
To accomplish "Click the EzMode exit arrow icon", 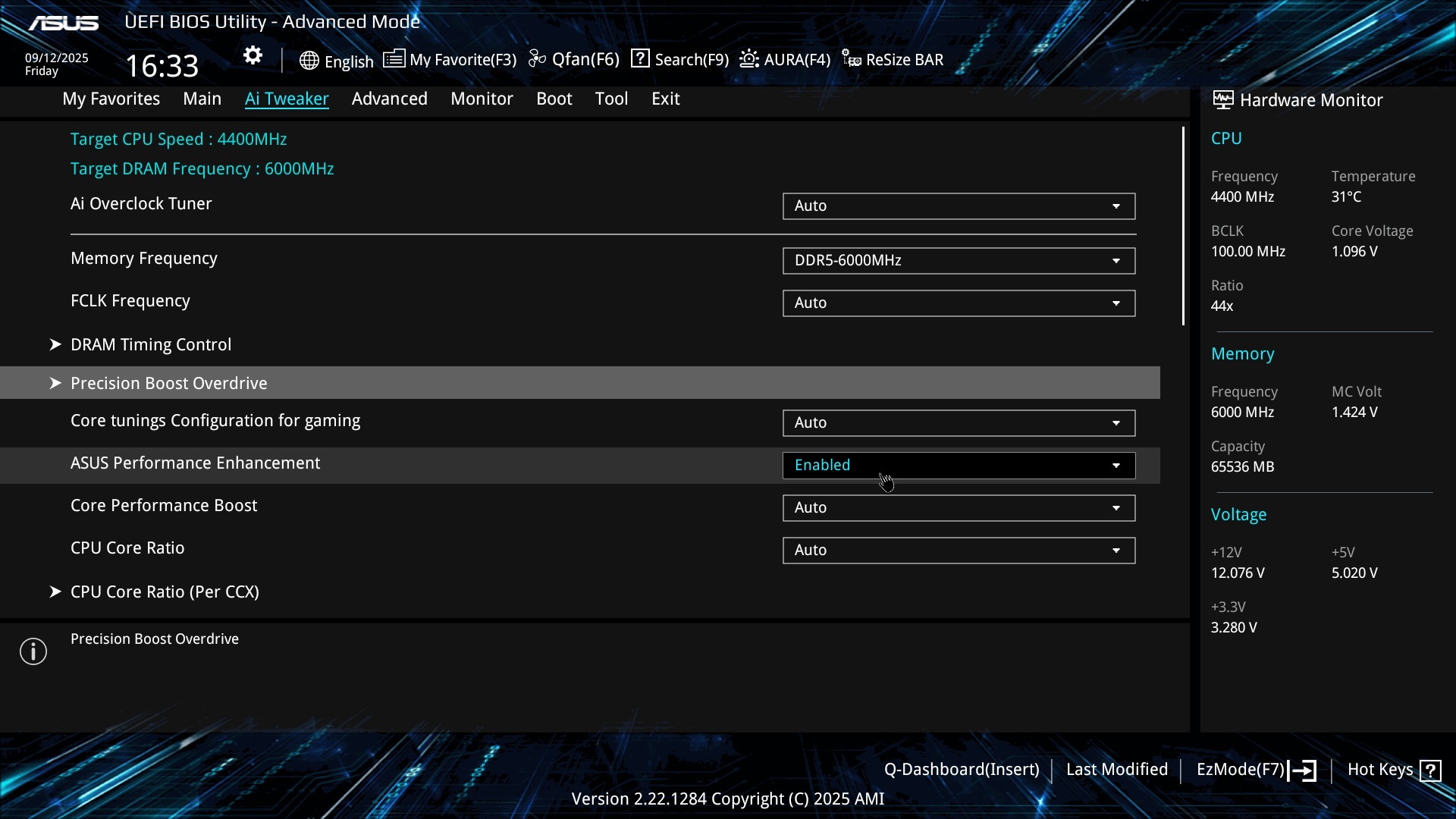I will (1302, 770).
